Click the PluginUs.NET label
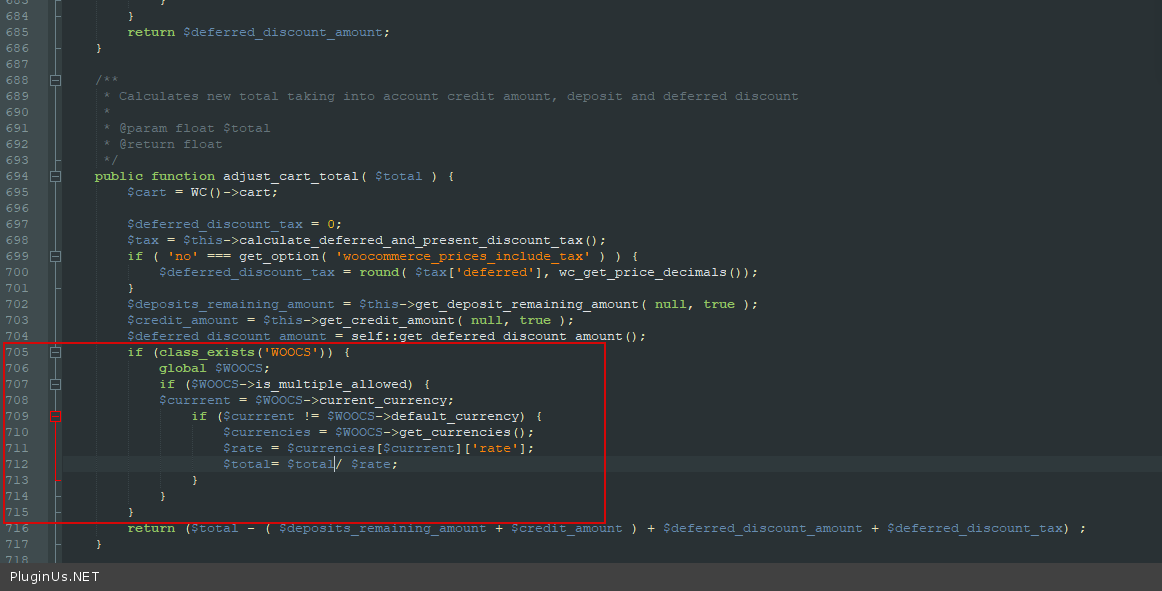The height and width of the screenshot is (591, 1162). coord(54,577)
